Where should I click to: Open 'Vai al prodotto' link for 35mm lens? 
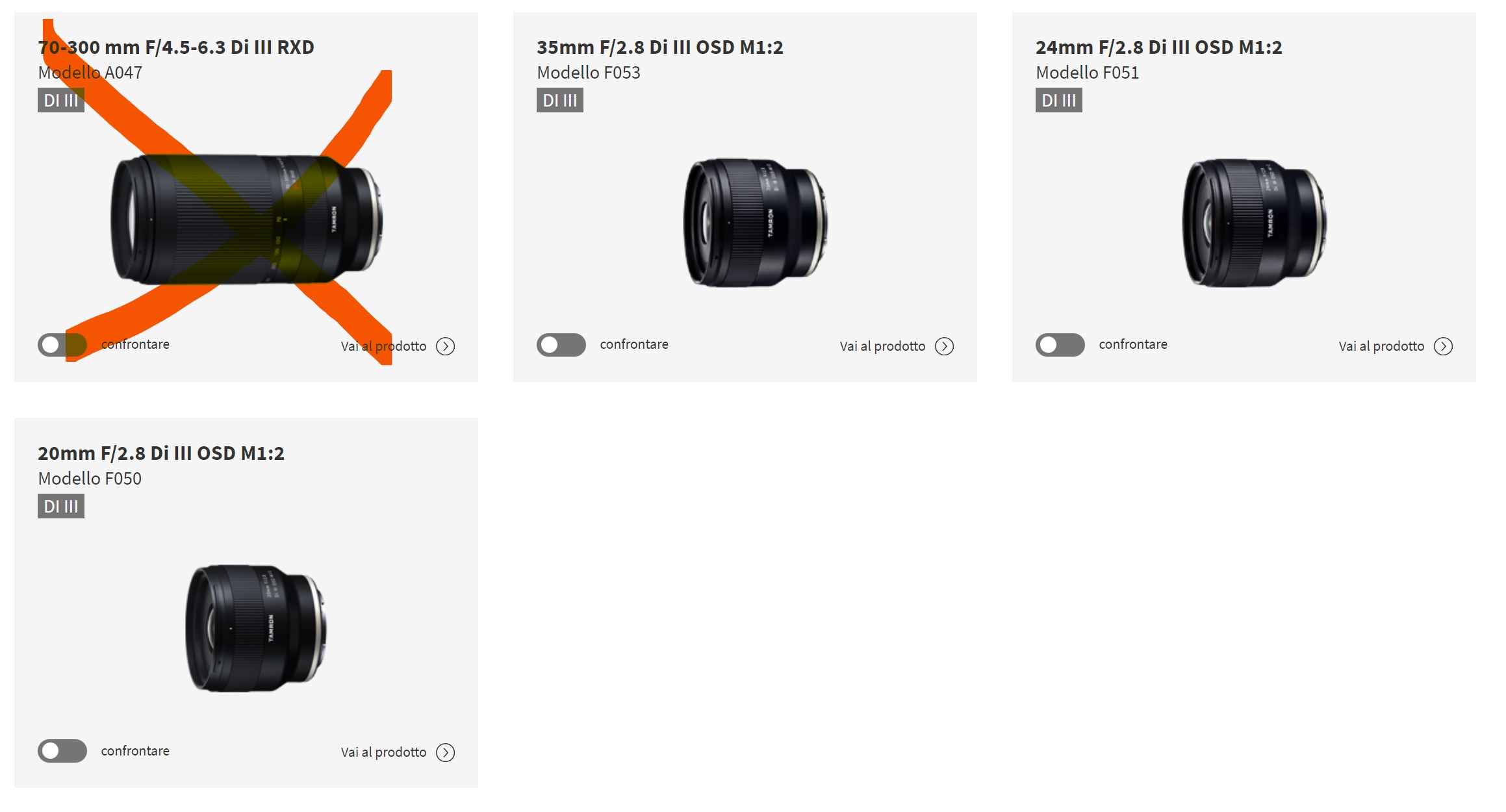(x=882, y=346)
